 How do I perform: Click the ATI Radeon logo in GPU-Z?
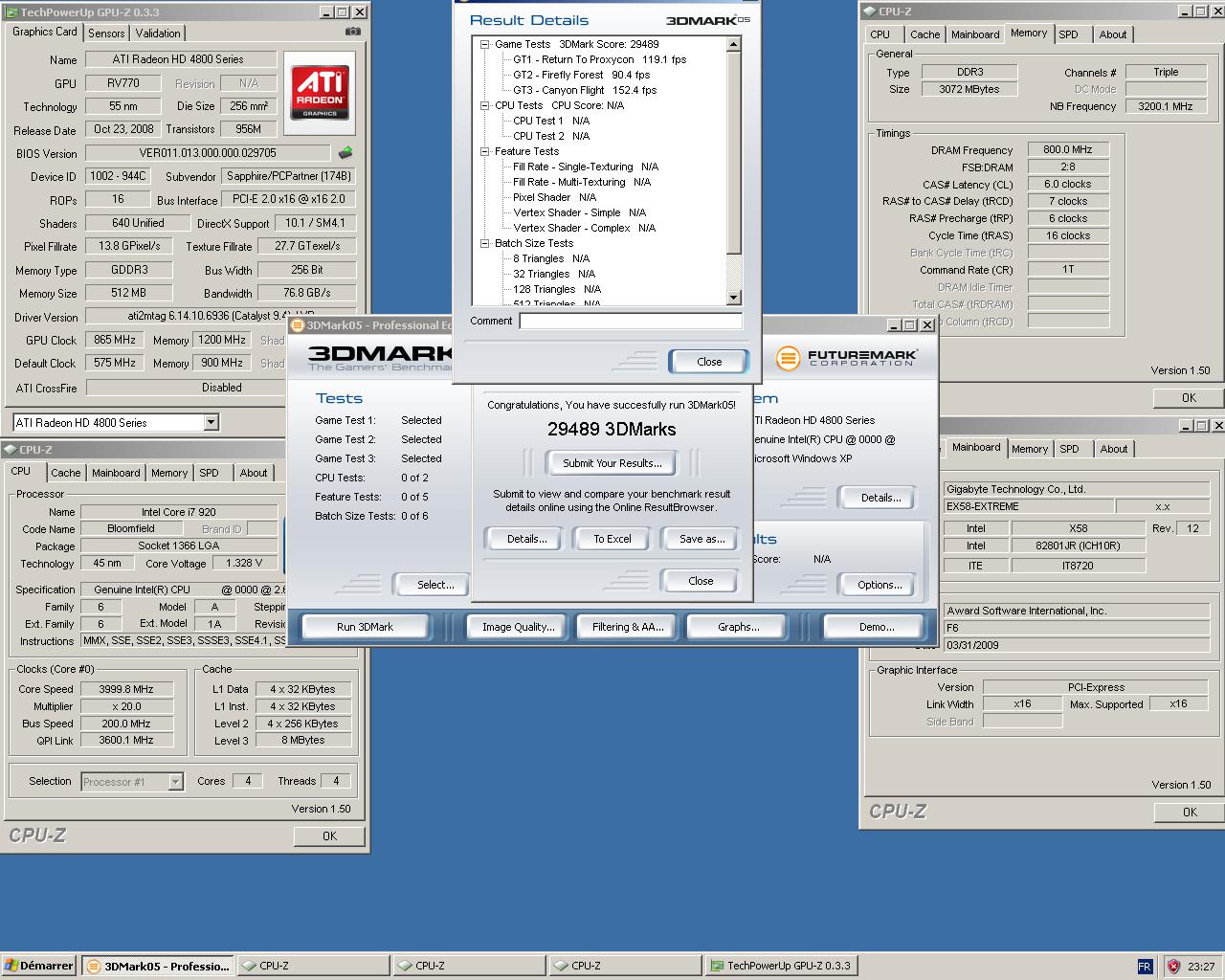point(320,92)
